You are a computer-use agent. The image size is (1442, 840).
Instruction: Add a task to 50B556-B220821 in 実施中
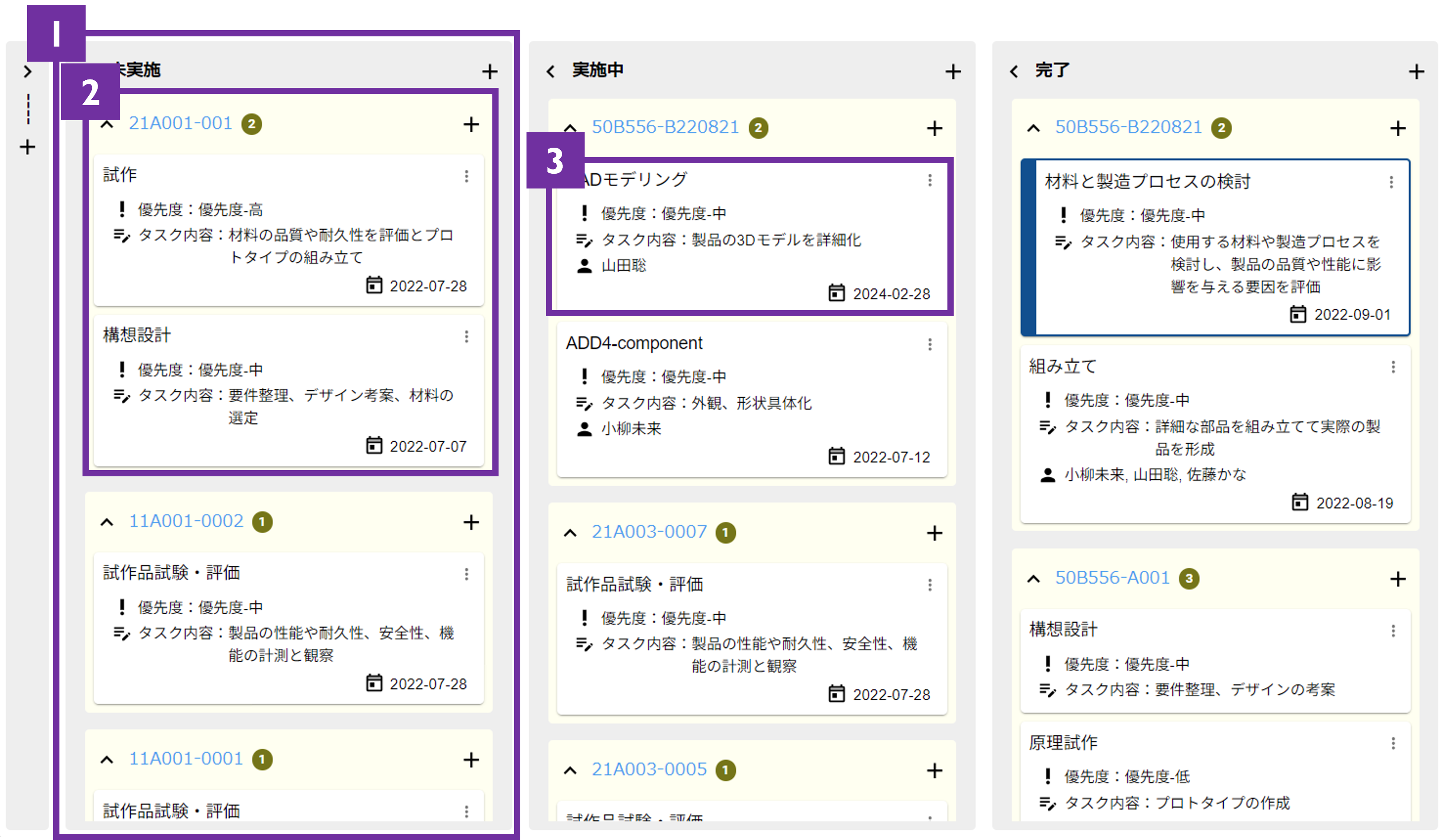[935, 128]
